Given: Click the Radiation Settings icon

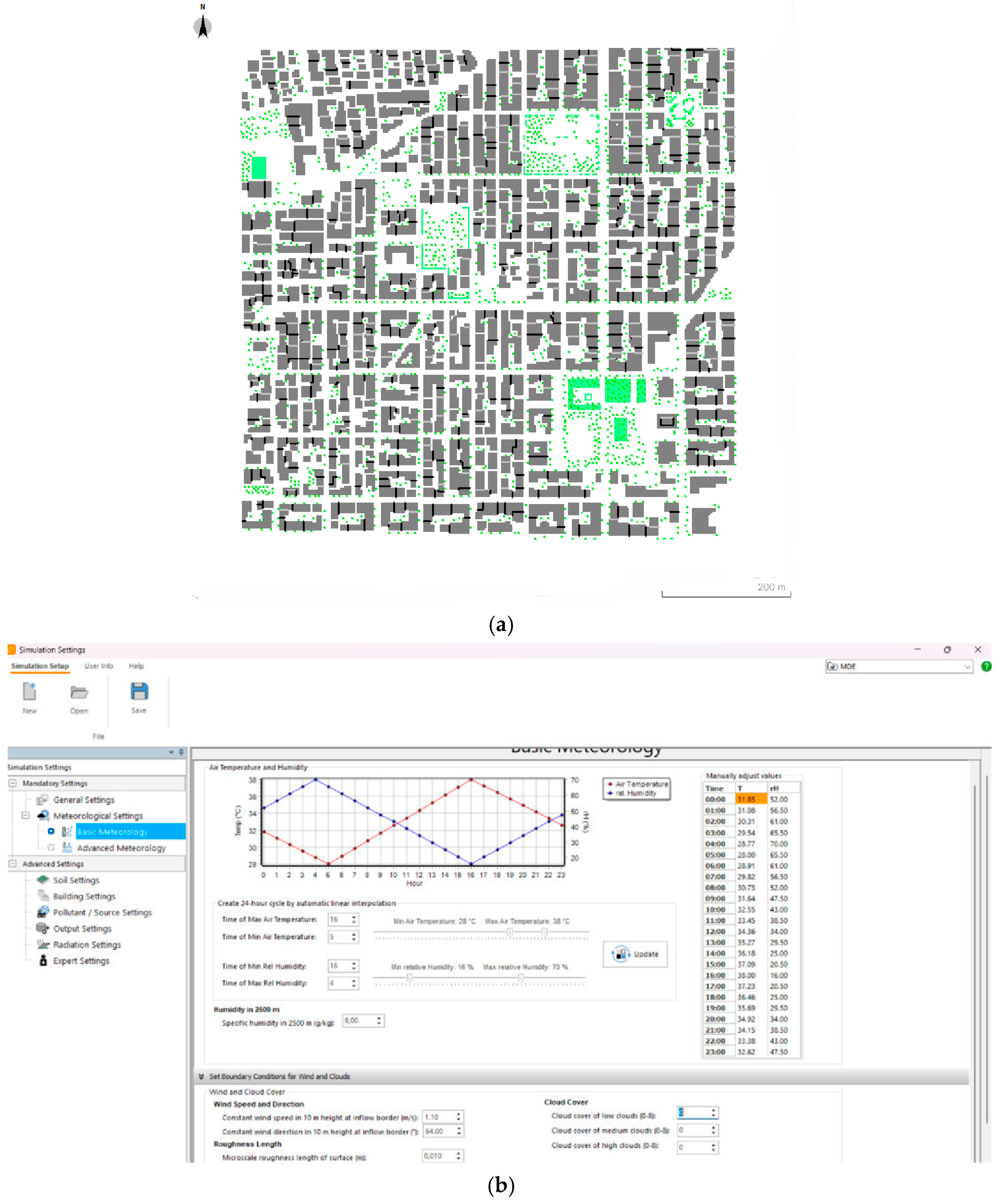Looking at the screenshot, I should tap(42, 944).
